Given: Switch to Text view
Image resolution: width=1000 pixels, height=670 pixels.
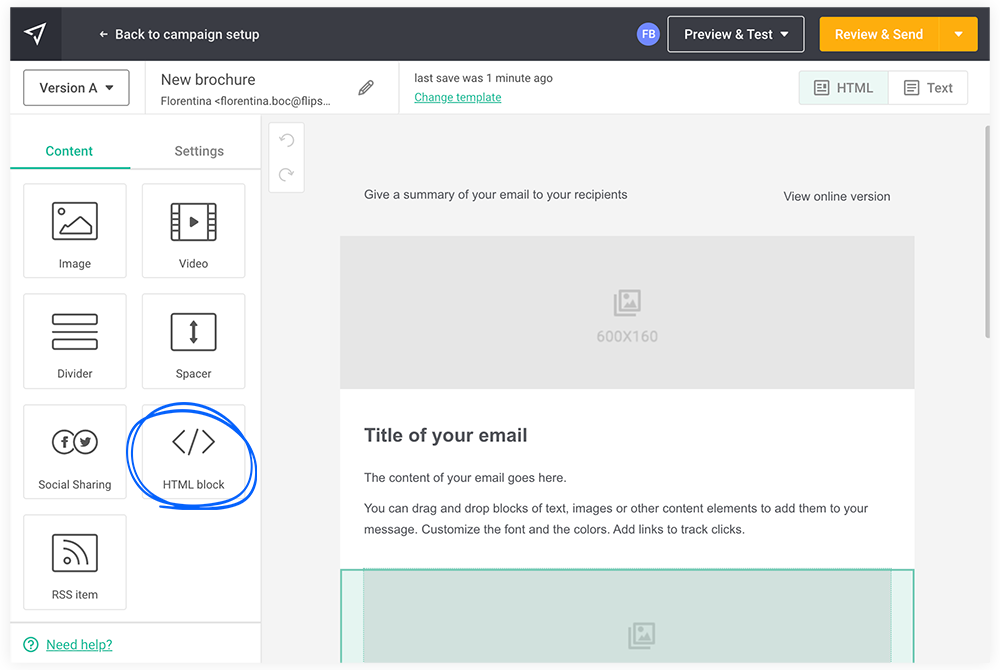Looking at the screenshot, I should coord(928,88).
